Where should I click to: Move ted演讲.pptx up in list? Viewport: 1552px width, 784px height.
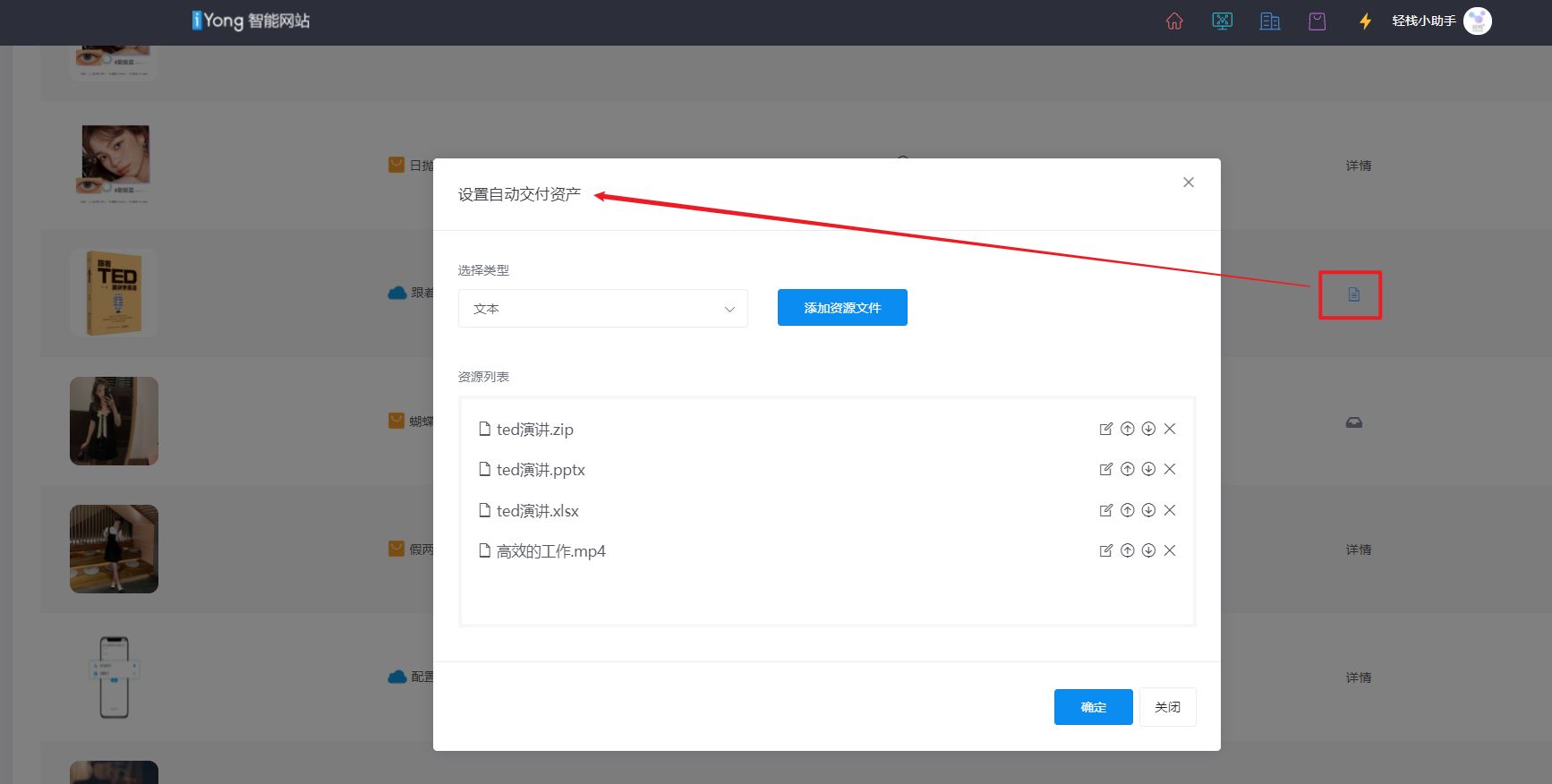click(1128, 469)
